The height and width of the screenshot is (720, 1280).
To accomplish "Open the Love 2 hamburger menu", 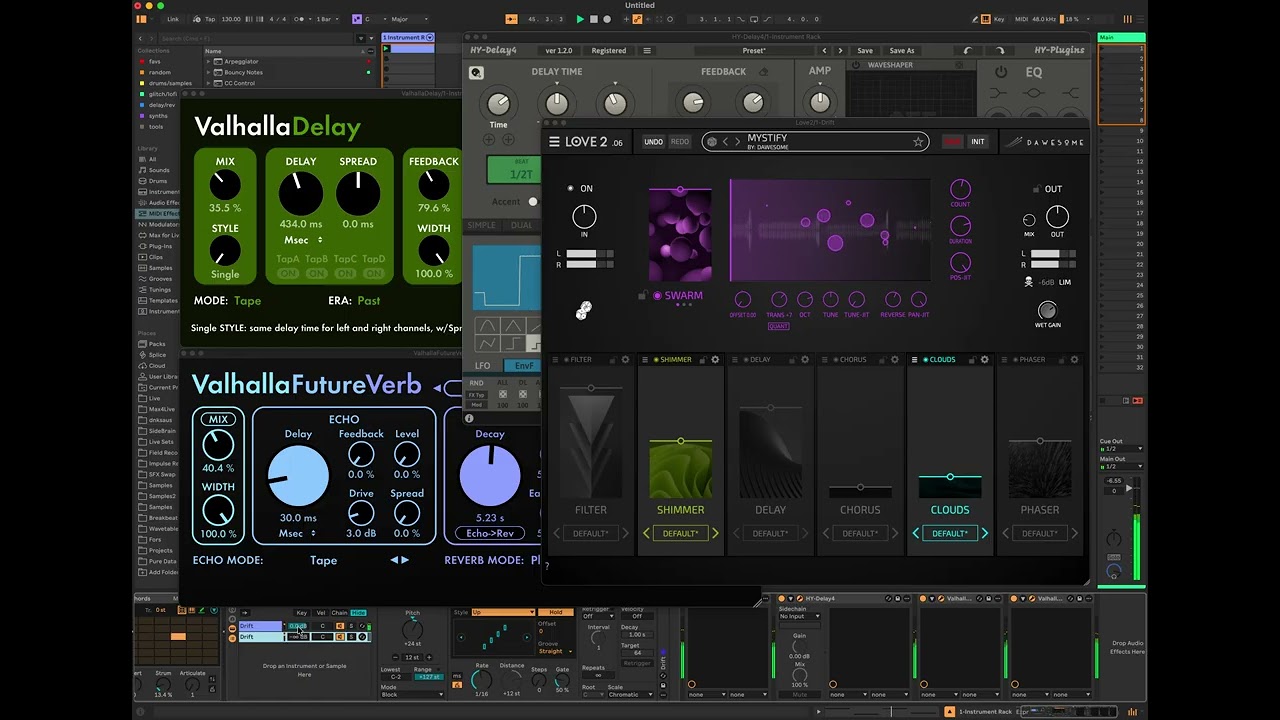I will (554, 142).
